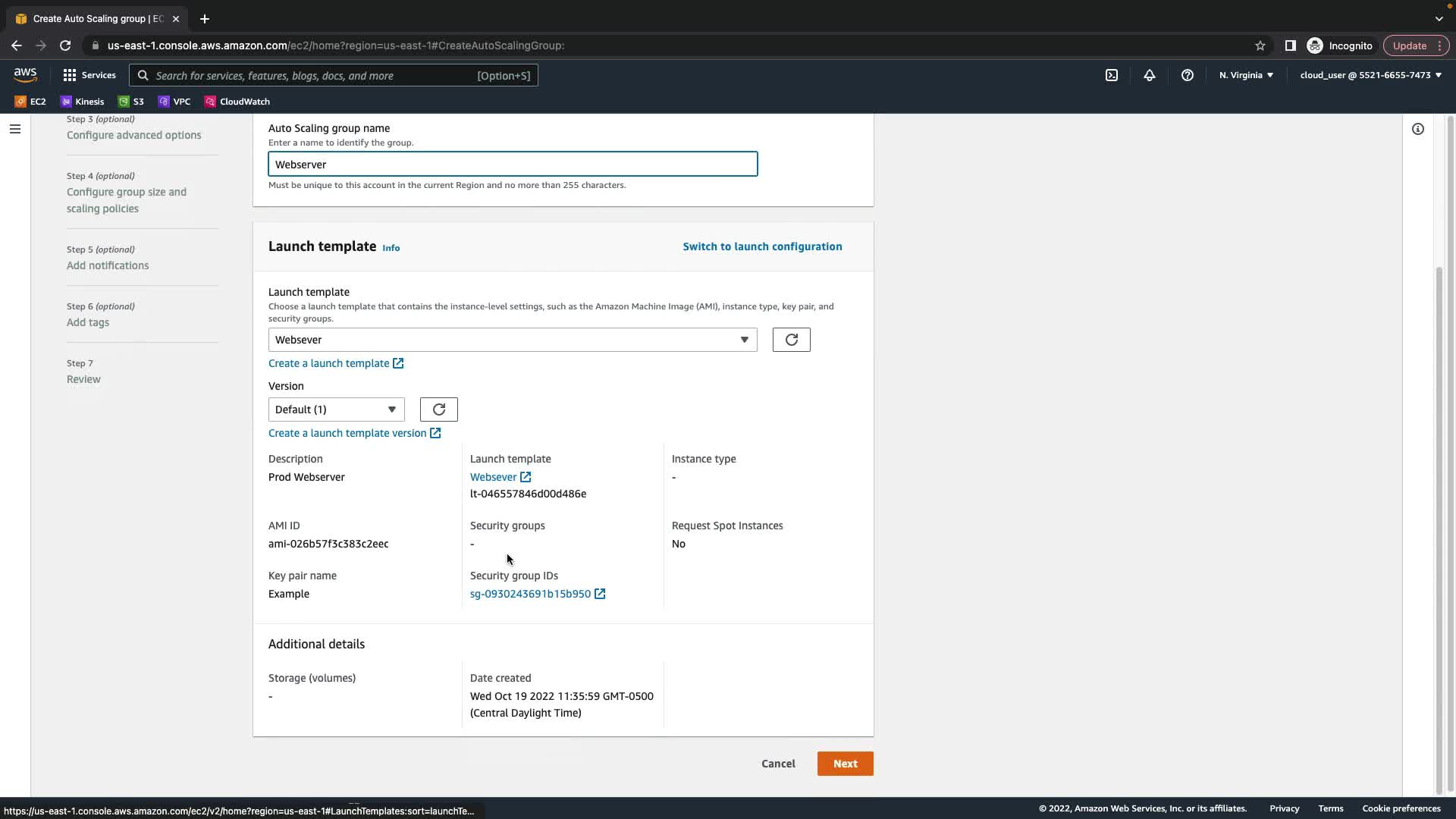The image size is (1456, 819).
Task: Open the cloud_user account menu
Action: [1370, 75]
